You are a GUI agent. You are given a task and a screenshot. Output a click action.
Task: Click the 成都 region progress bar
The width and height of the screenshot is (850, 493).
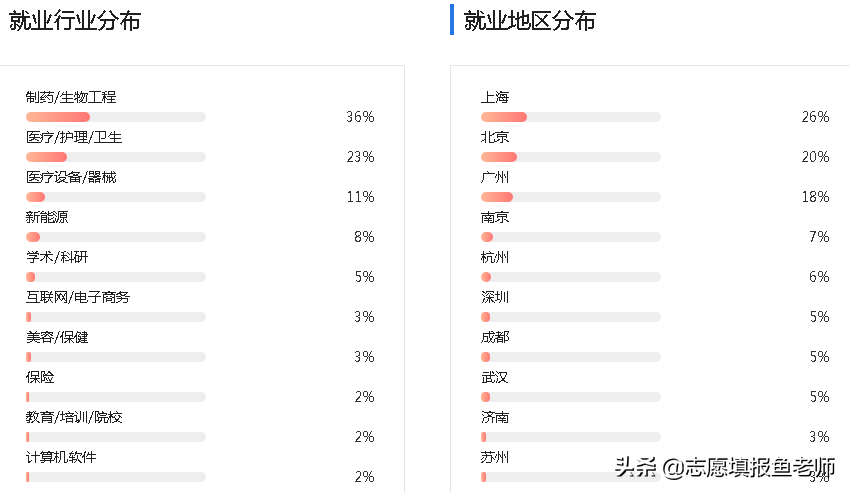(571, 357)
